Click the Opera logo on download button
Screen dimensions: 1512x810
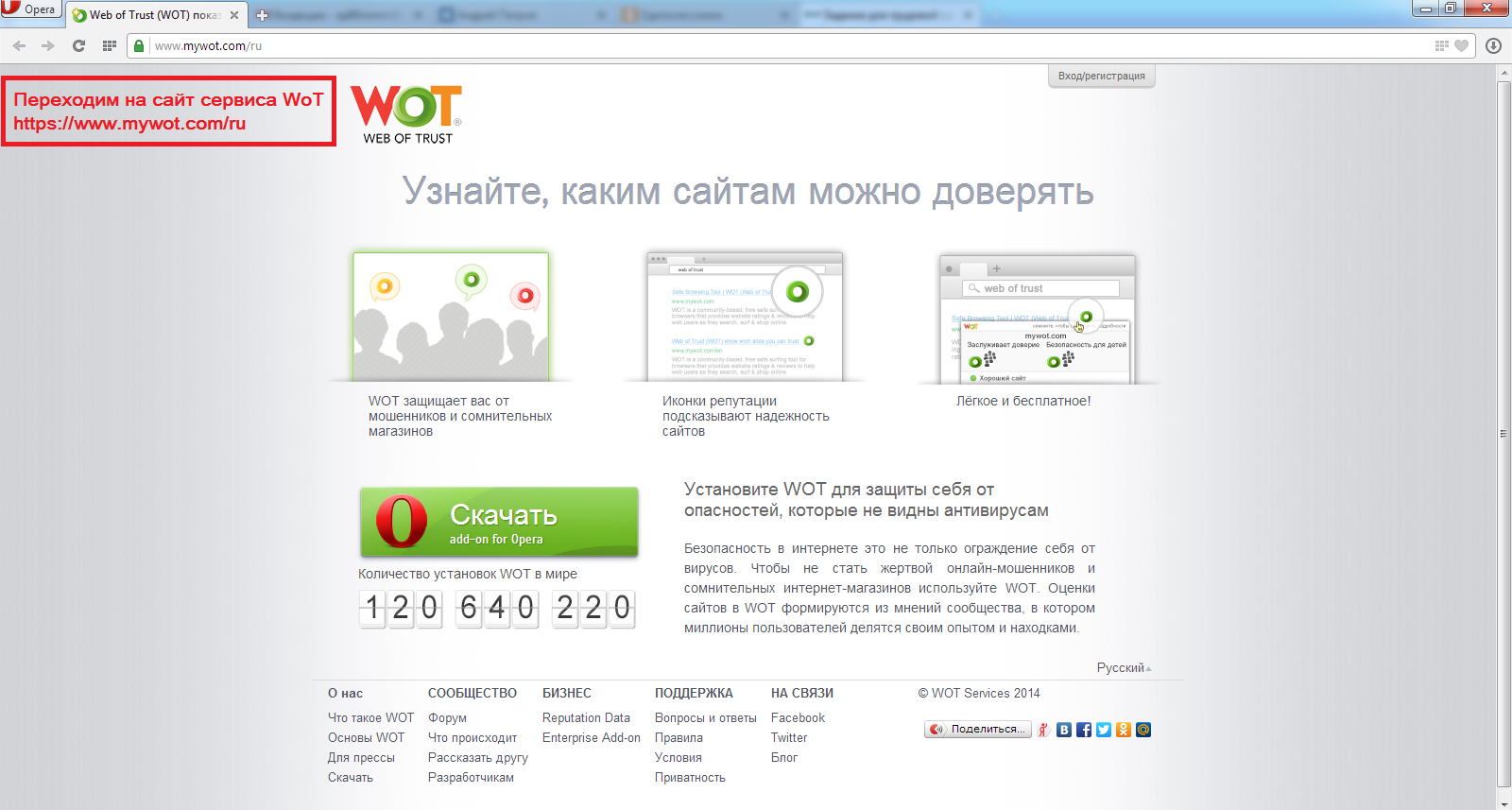(x=402, y=522)
